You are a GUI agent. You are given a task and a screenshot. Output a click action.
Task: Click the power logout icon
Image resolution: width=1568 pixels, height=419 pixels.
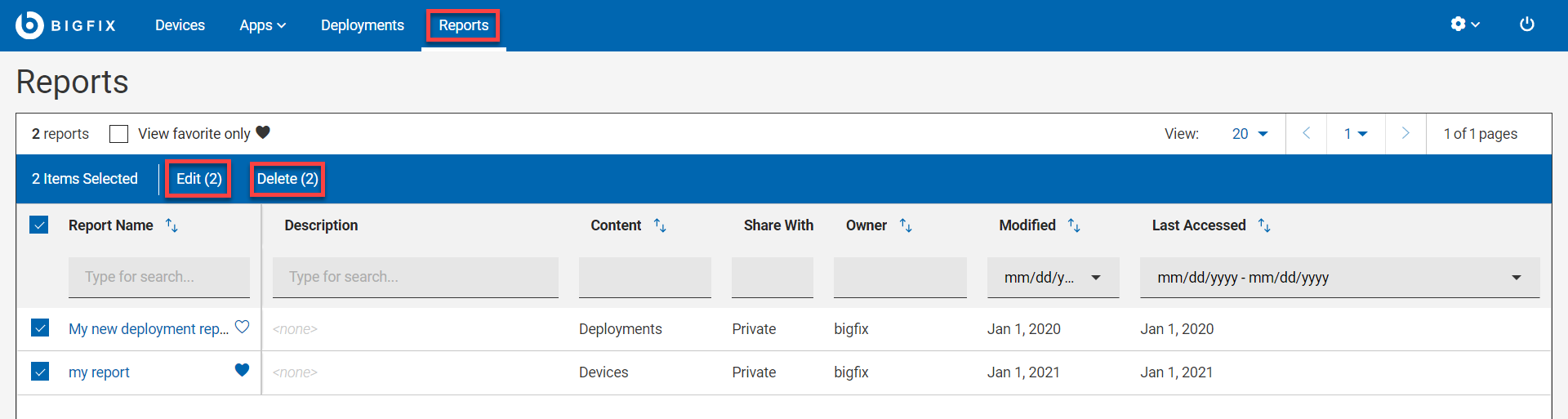(x=1526, y=25)
